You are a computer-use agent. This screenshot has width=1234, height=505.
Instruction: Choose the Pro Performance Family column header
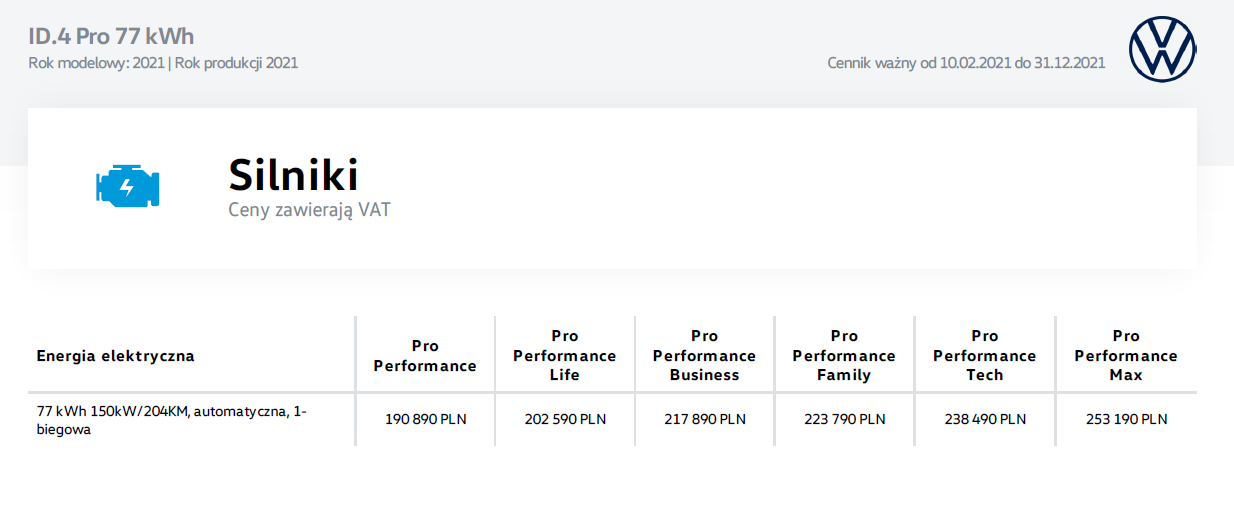click(x=845, y=356)
